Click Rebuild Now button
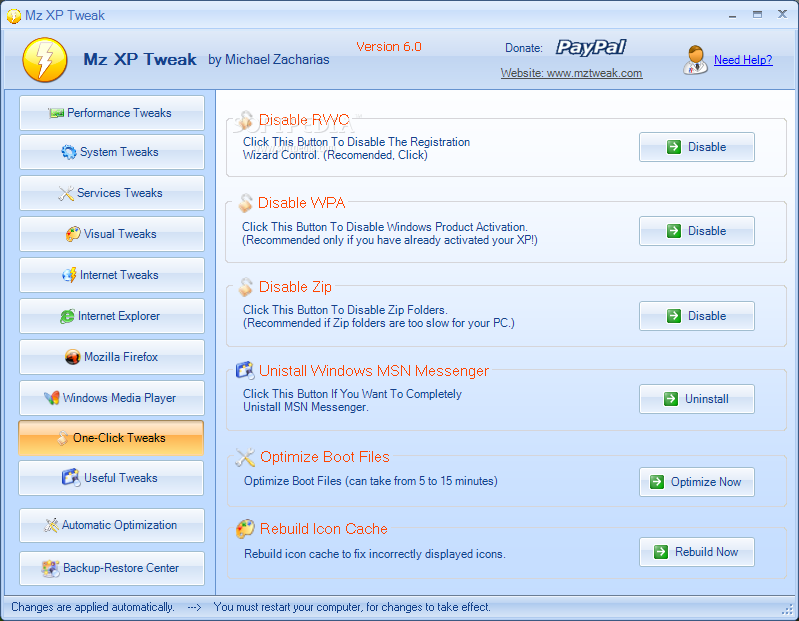Image resolution: width=799 pixels, height=621 pixels. click(697, 552)
